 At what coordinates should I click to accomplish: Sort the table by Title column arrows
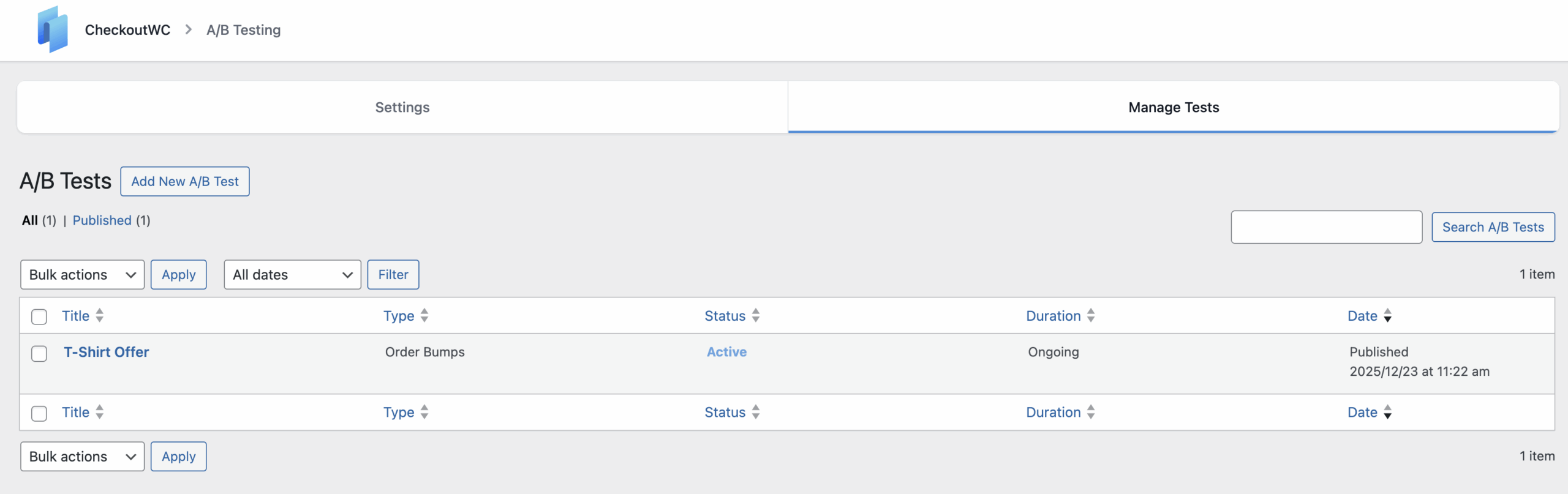[x=100, y=316]
